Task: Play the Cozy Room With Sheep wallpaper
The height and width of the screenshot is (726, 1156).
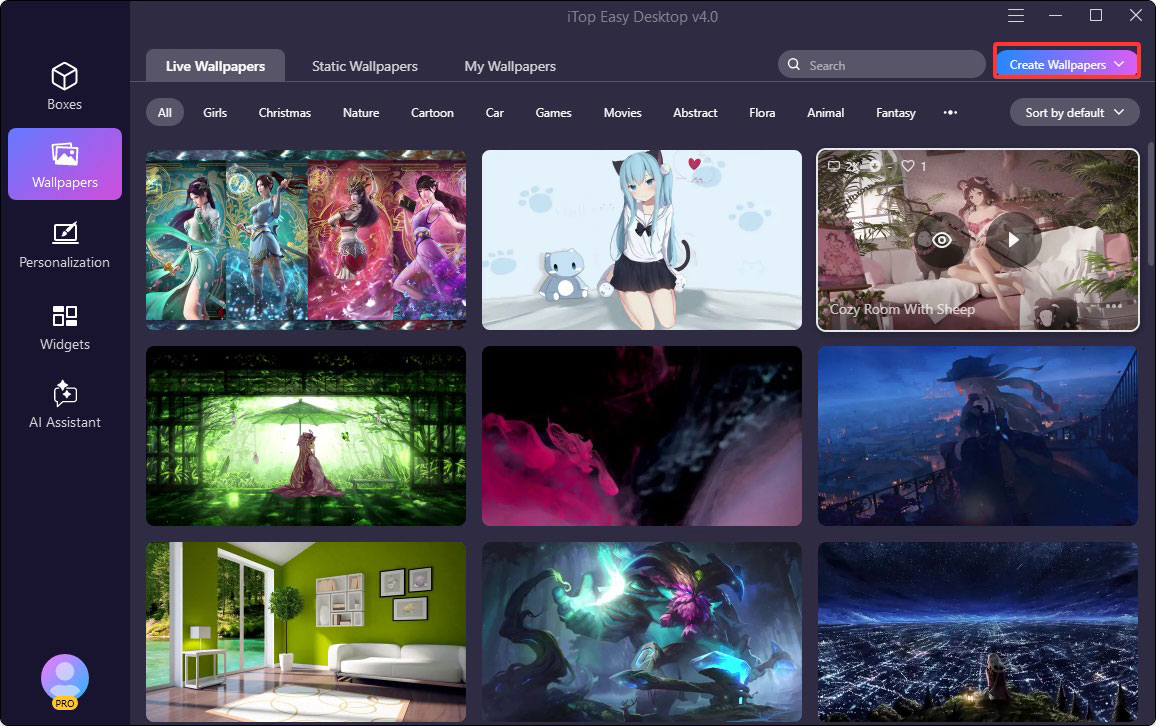Action: click(1013, 240)
